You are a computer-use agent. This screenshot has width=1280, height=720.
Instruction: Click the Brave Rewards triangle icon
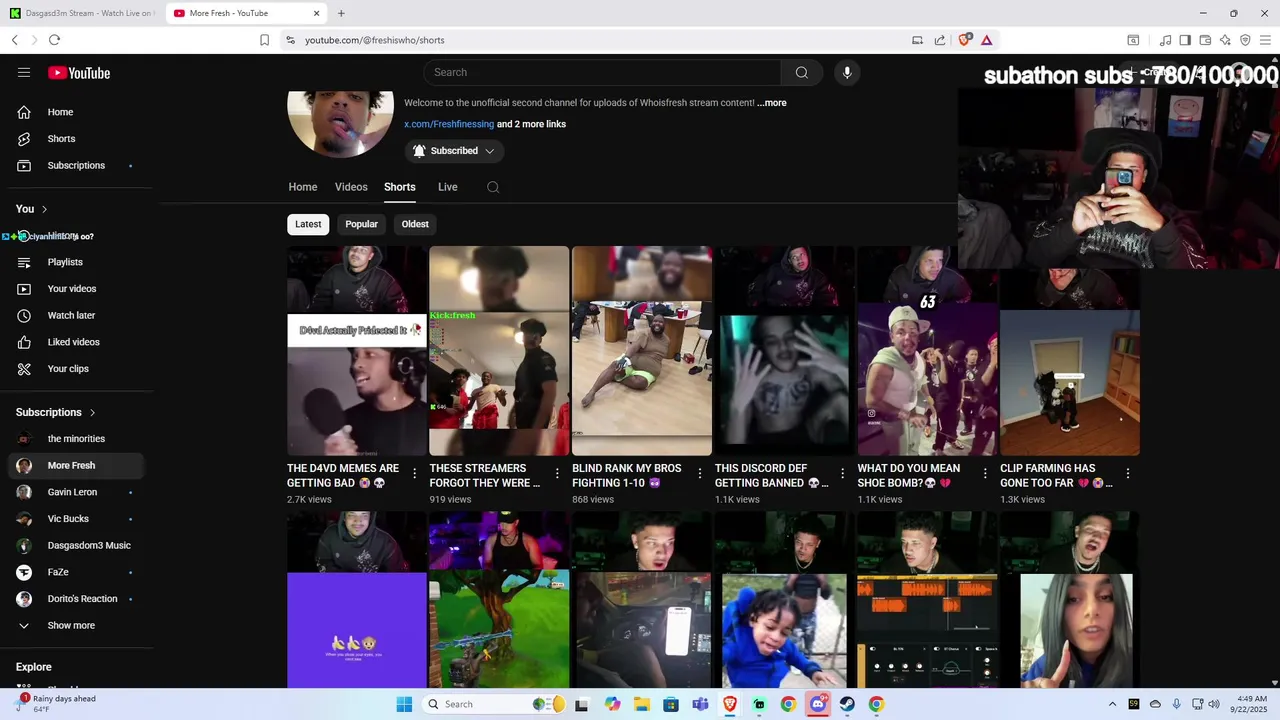click(x=986, y=40)
